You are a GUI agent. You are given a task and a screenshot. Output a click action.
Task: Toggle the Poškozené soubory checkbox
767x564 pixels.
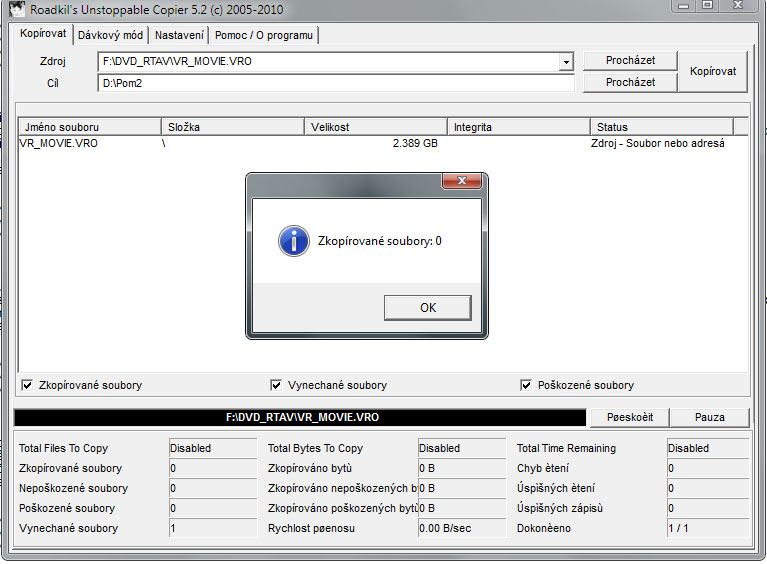pyautogui.click(x=526, y=385)
